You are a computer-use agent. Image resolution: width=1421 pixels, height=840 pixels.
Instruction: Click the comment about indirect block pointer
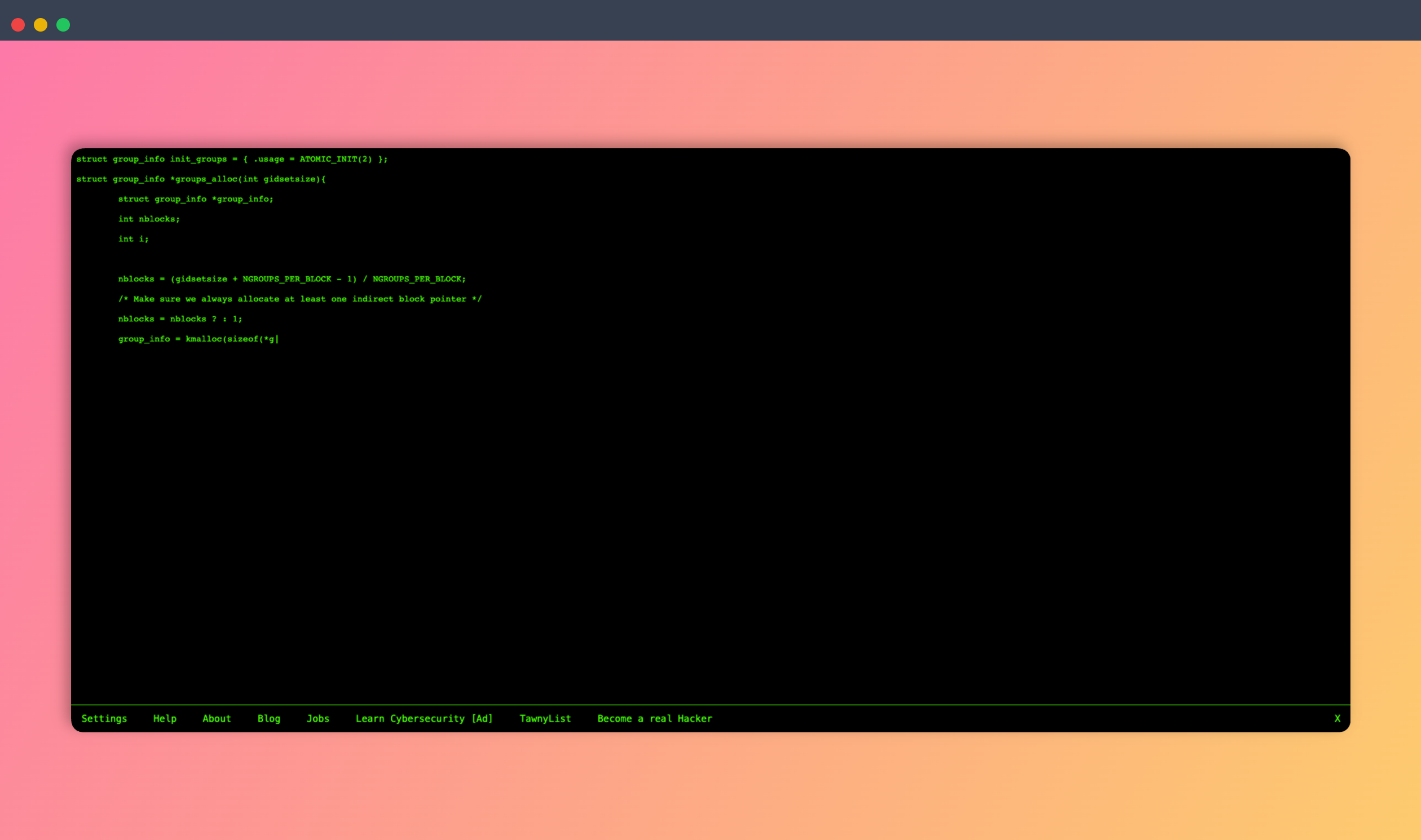coord(299,299)
